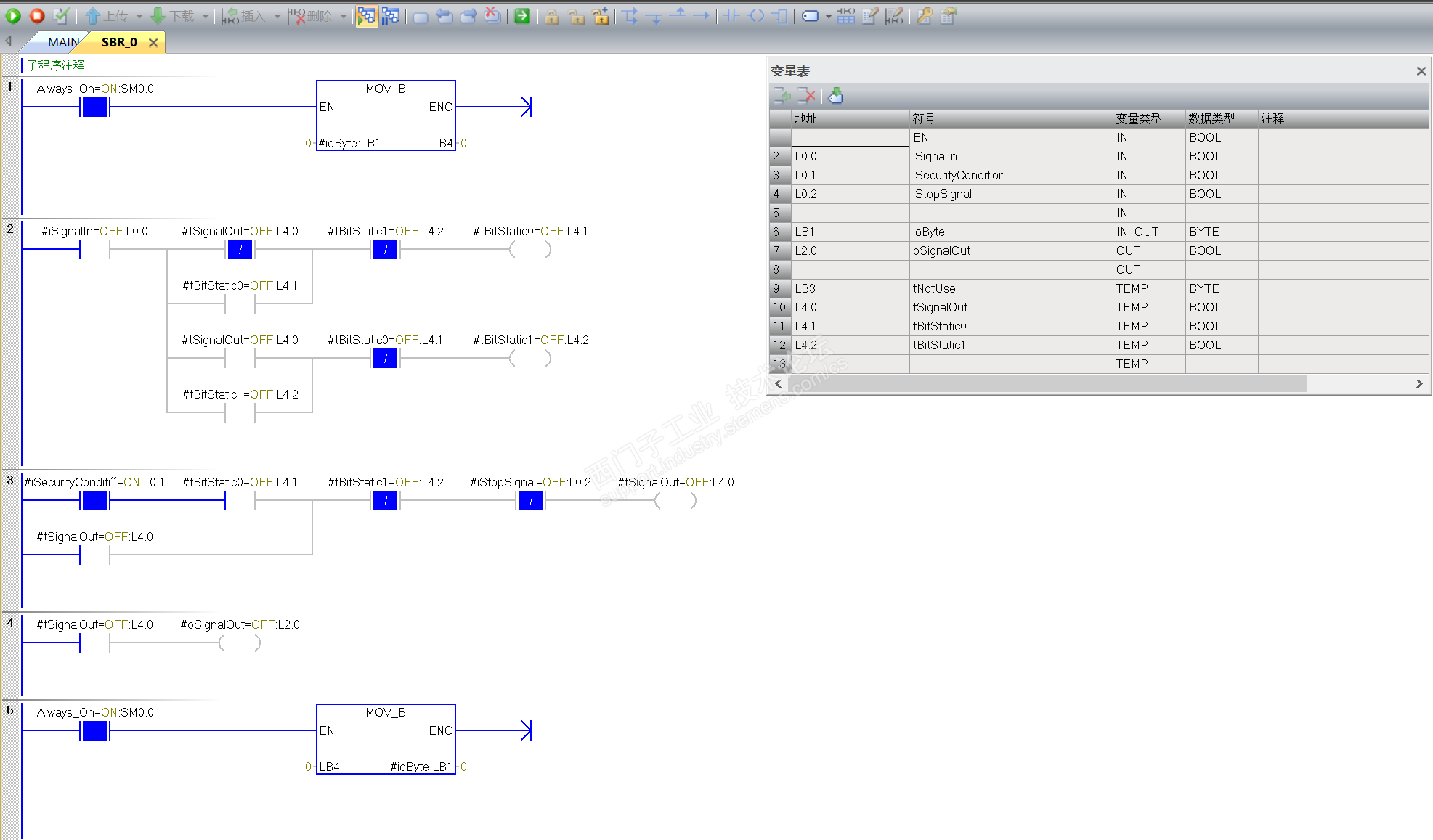Click the red STOP button
Viewport: 1433px width, 840px height.
37,15
